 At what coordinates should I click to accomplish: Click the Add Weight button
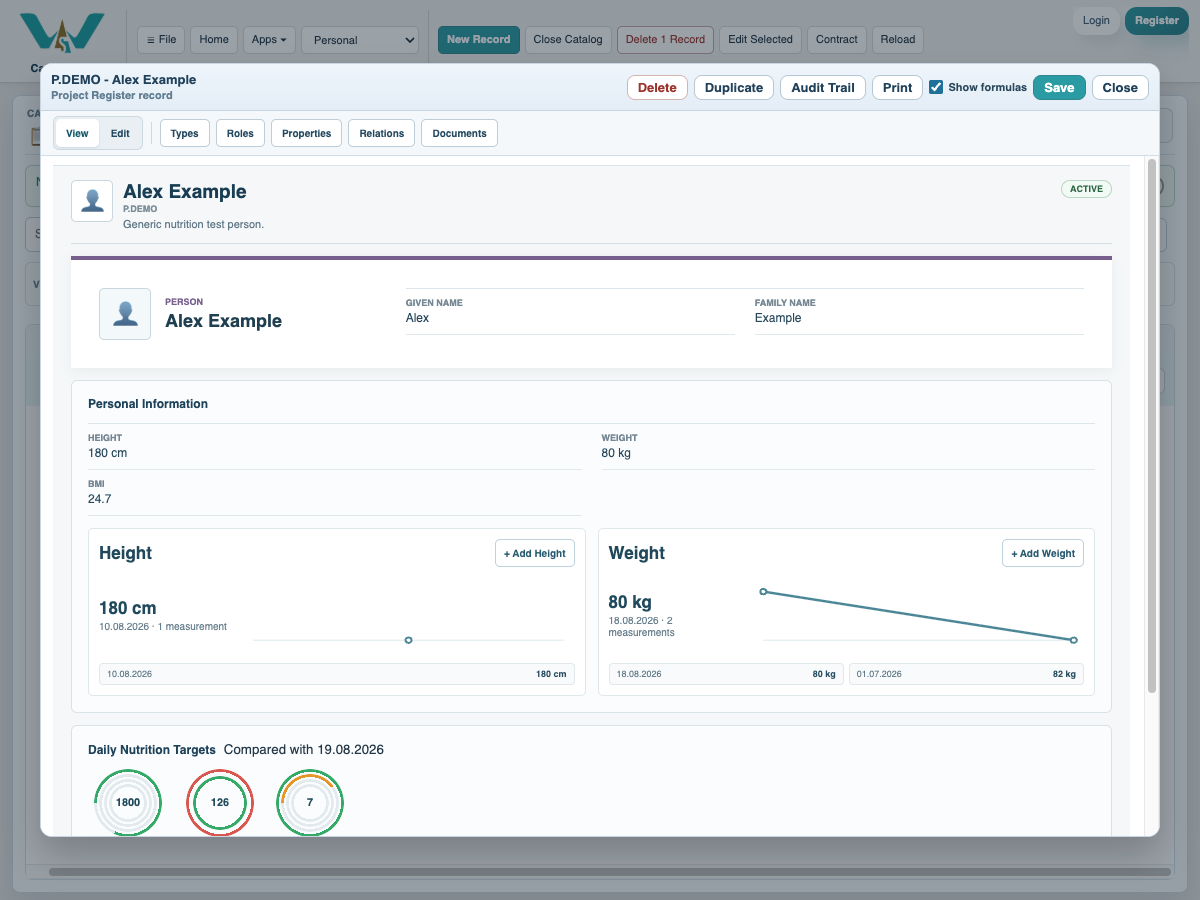click(1043, 553)
